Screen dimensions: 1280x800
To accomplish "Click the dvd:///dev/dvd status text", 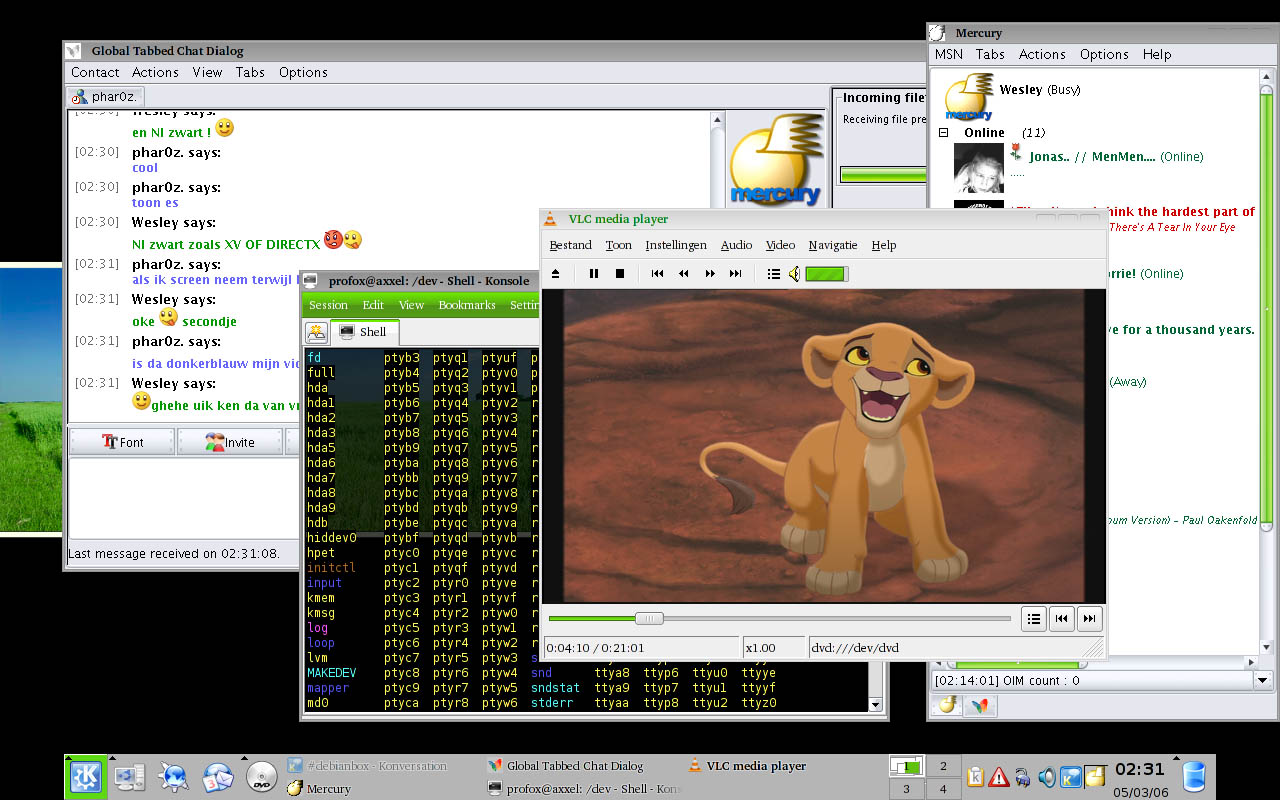I will click(854, 648).
